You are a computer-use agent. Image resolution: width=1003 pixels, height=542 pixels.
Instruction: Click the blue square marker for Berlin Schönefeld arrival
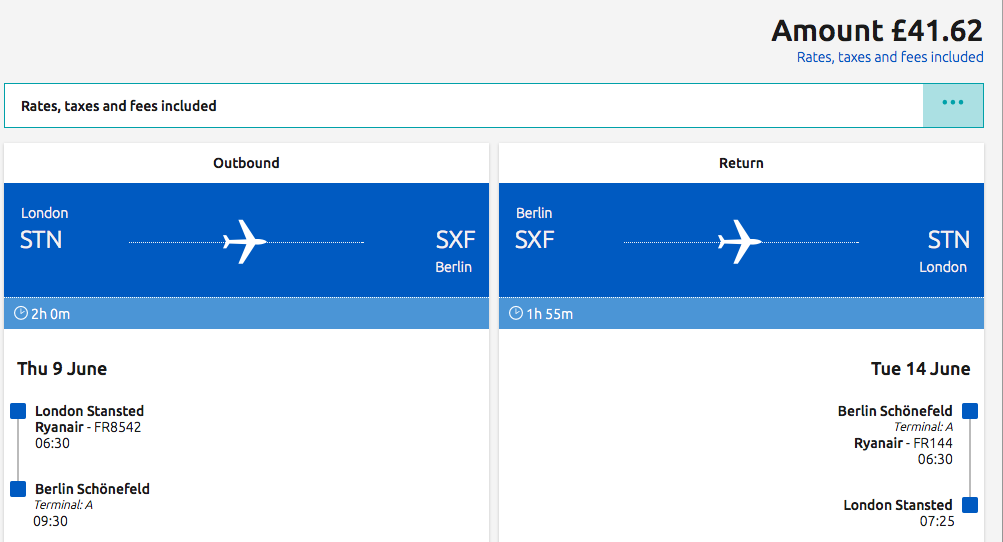coord(18,489)
